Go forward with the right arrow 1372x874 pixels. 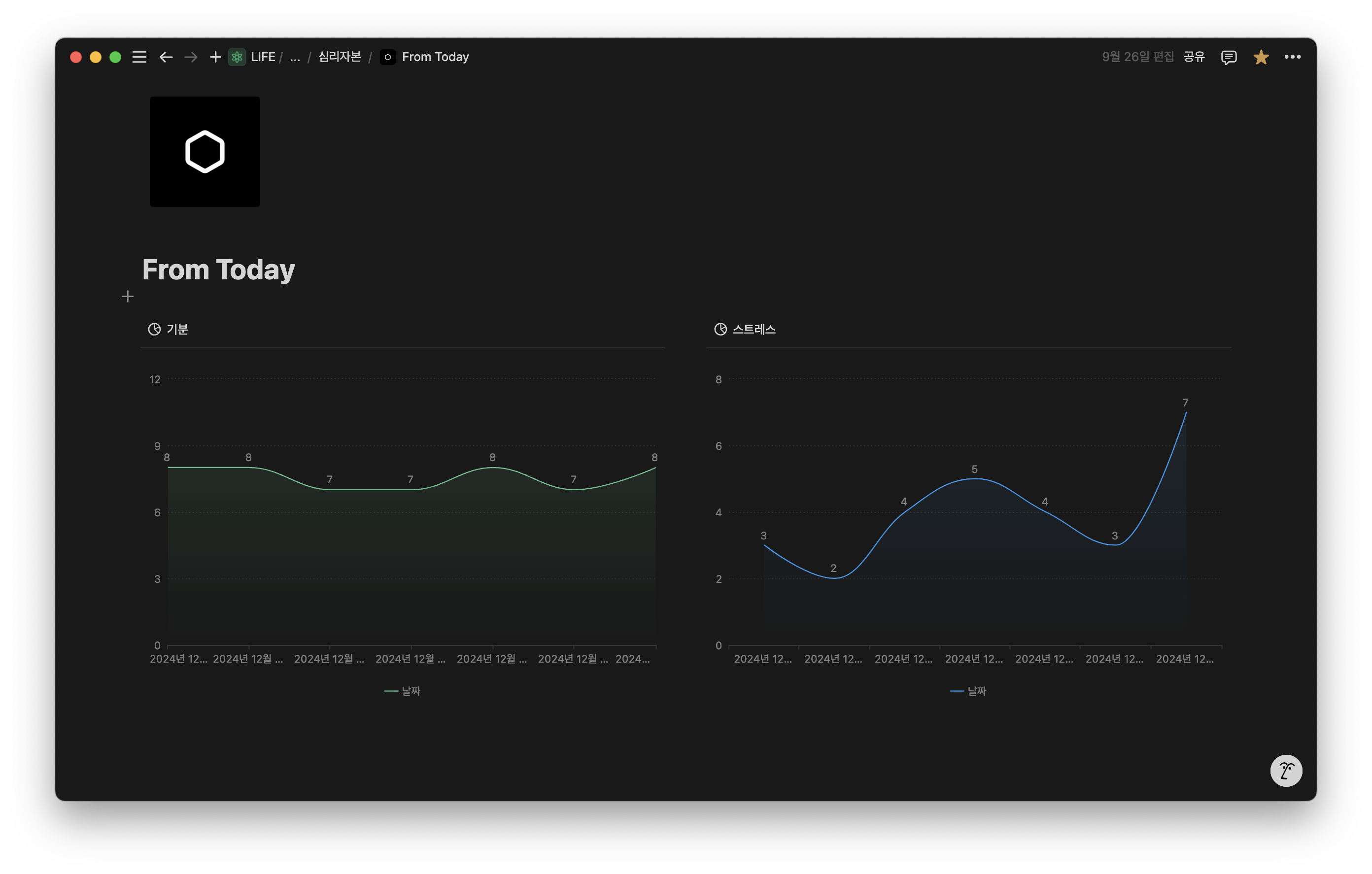(x=191, y=57)
